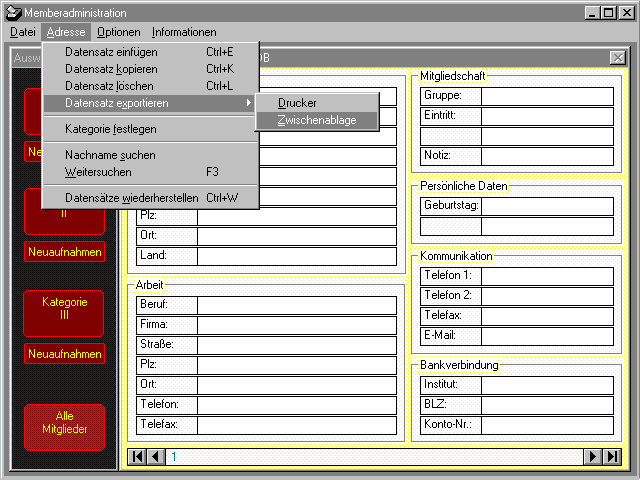Close the inner database window
The height and width of the screenshot is (480, 640).
click(617, 59)
